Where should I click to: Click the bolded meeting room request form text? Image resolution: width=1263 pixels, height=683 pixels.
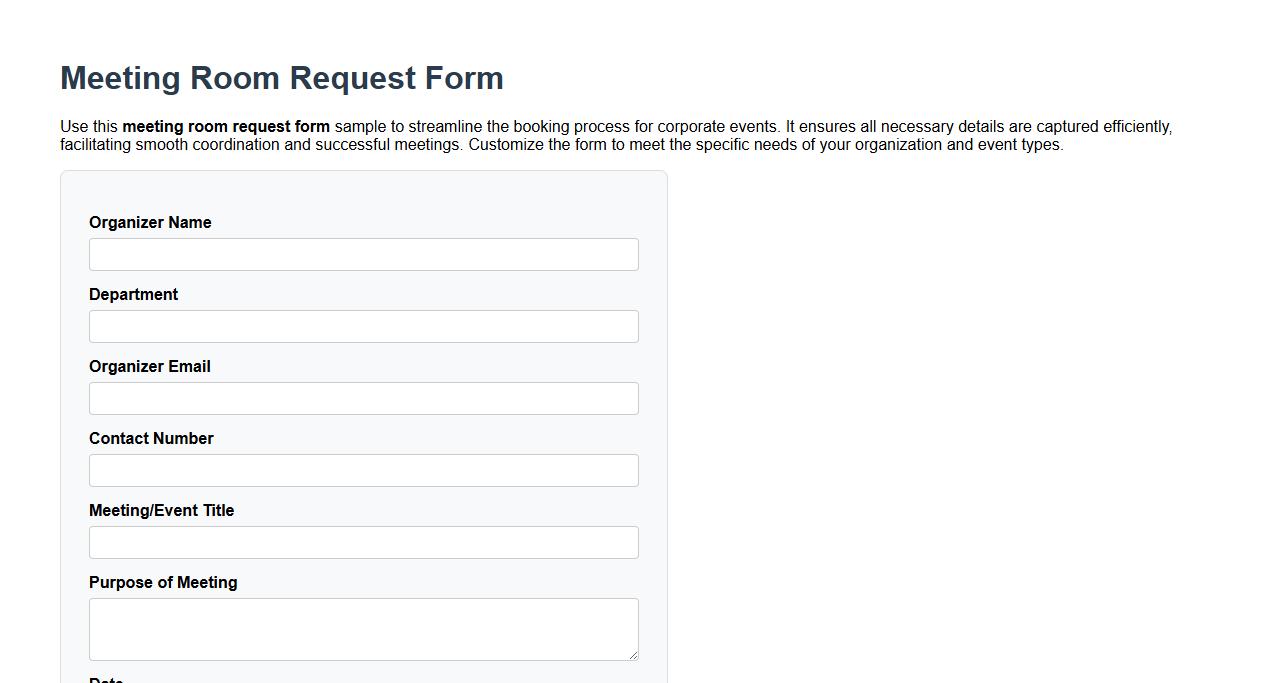tap(226, 126)
